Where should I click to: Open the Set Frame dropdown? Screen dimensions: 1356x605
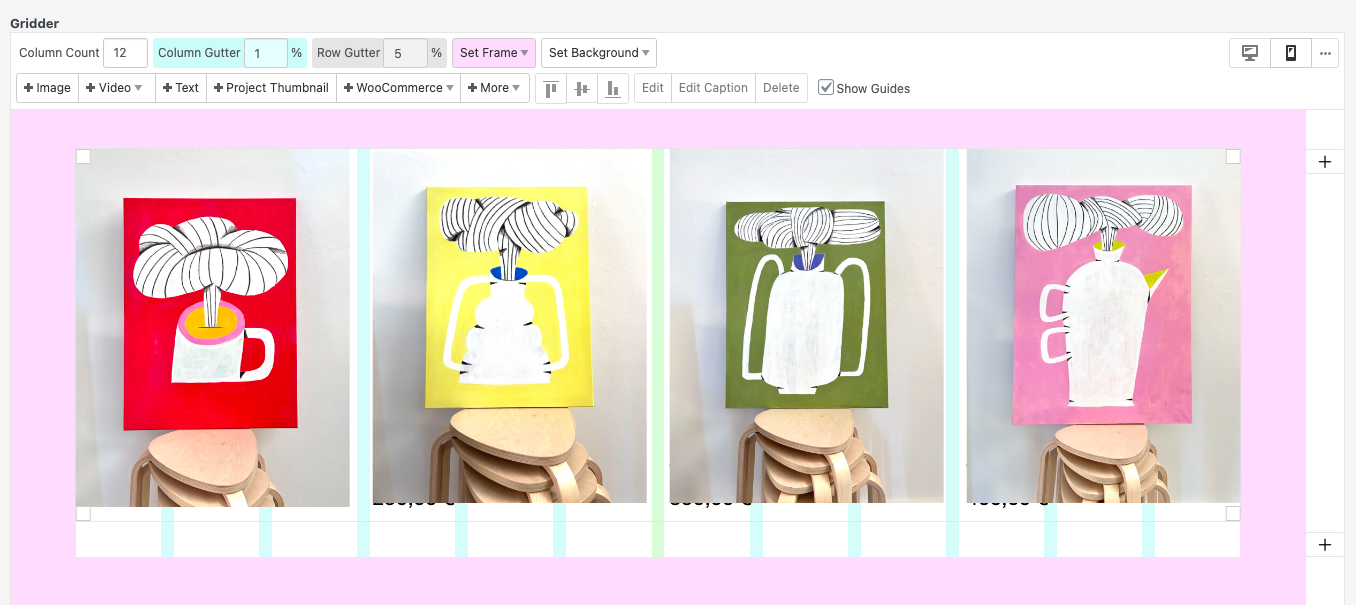tap(493, 52)
